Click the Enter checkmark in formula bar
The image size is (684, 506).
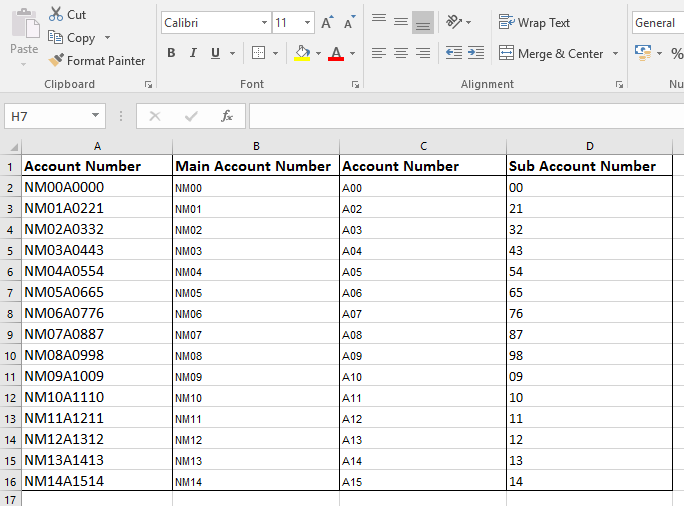tap(191, 116)
